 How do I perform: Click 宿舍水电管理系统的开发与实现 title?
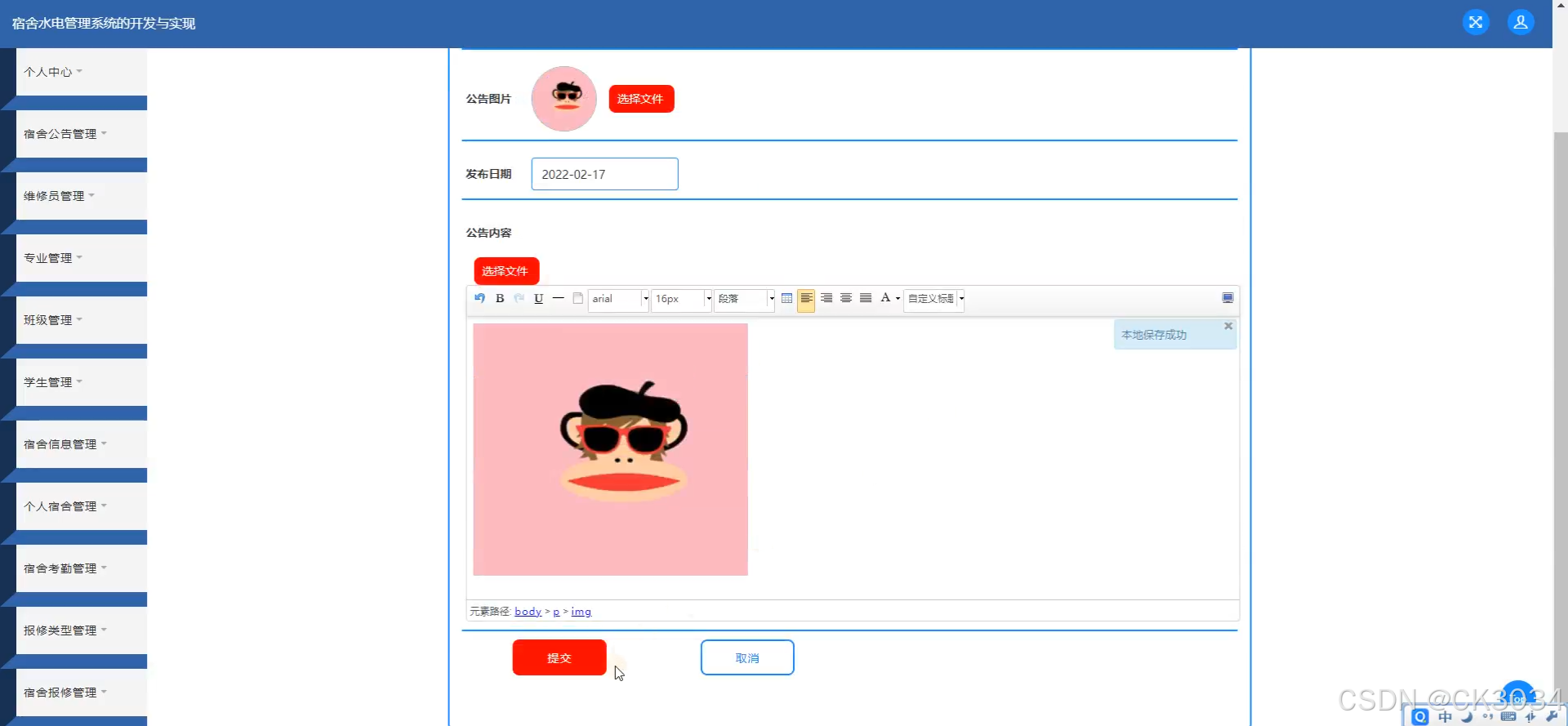pos(104,23)
